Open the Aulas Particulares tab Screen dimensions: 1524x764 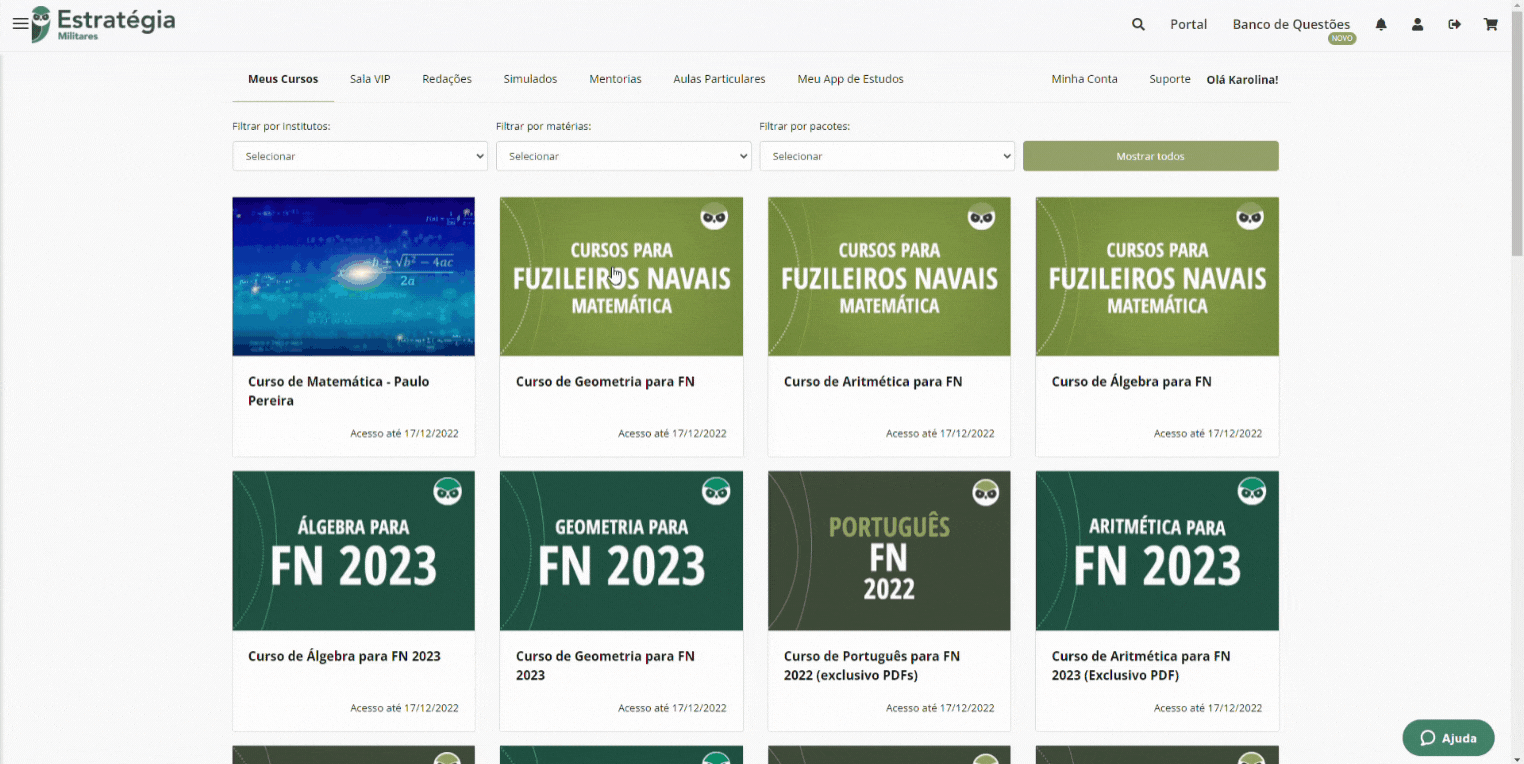(719, 79)
